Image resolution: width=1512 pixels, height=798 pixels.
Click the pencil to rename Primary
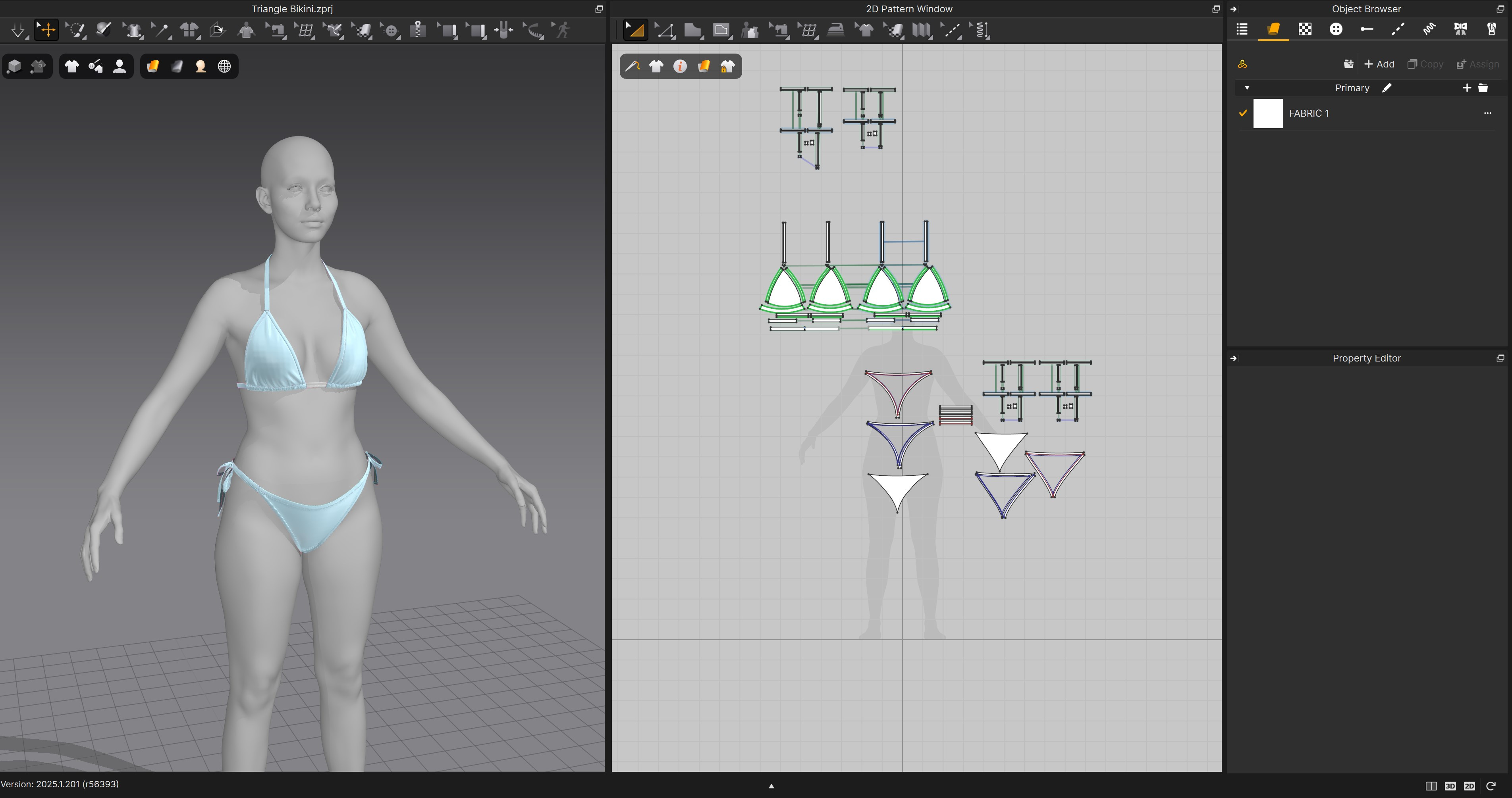click(1387, 88)
